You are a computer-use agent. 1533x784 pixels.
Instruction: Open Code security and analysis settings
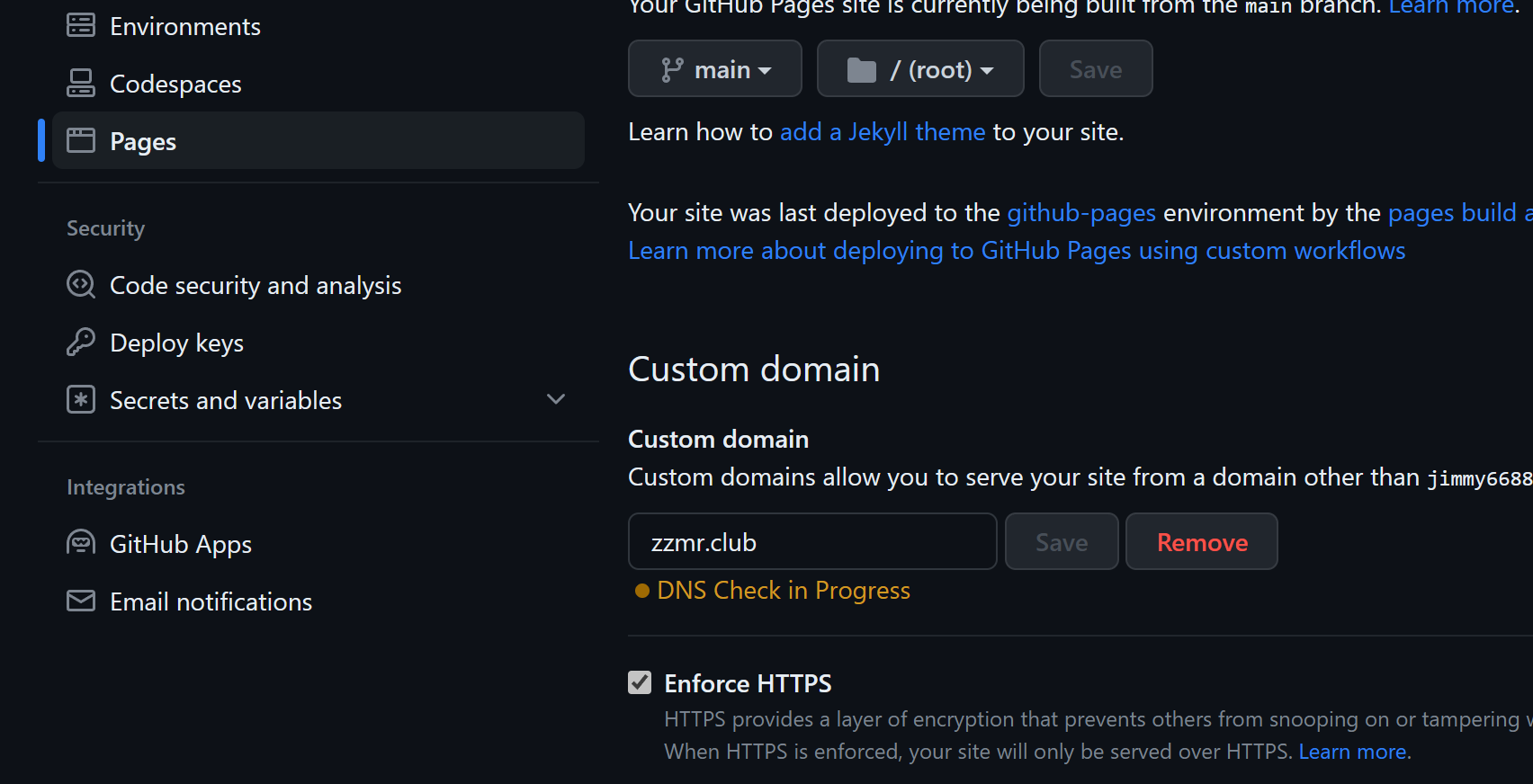(255, 286)
